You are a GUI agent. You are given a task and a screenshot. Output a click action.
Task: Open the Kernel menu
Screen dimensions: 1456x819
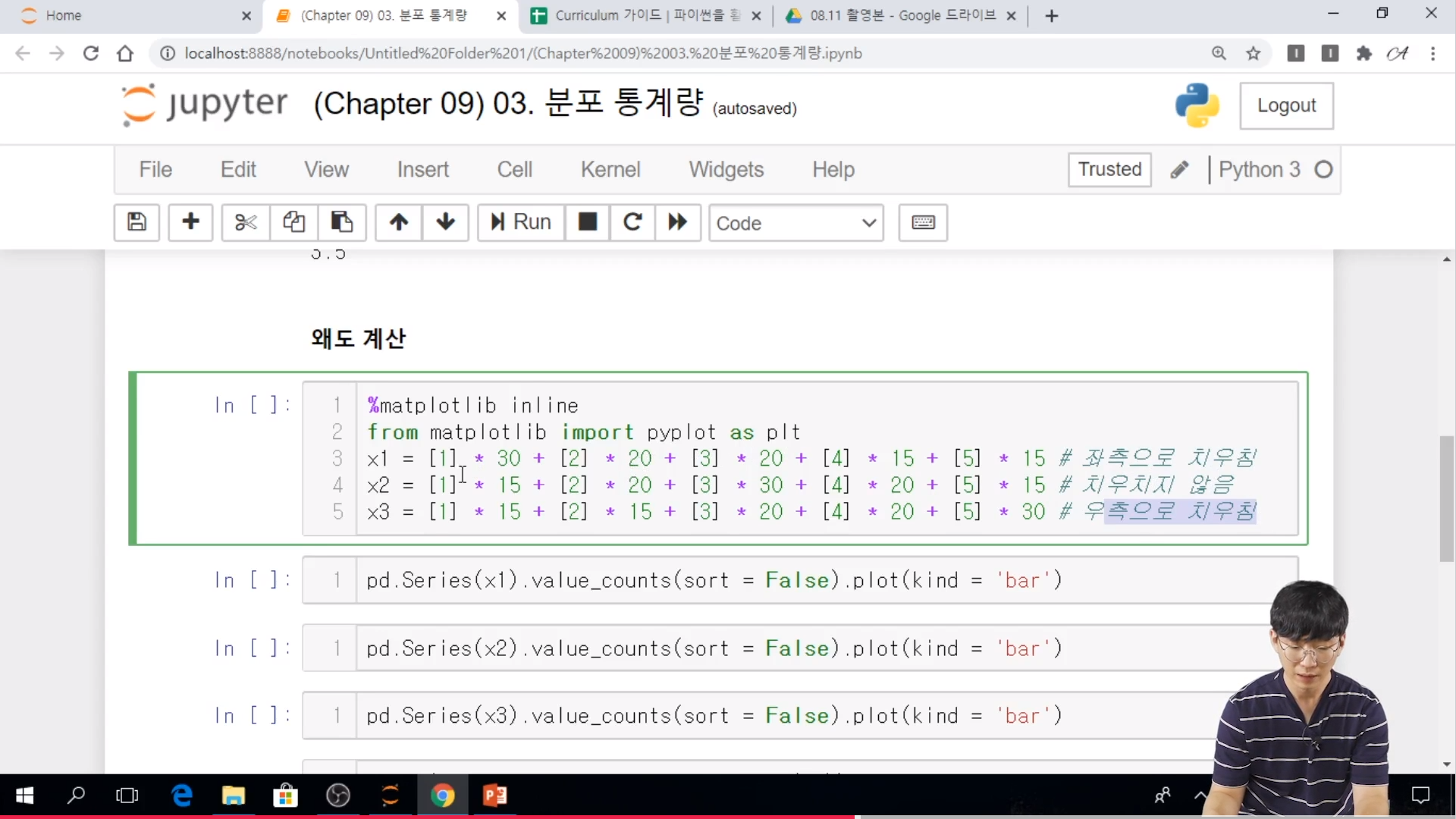point(610,169)
